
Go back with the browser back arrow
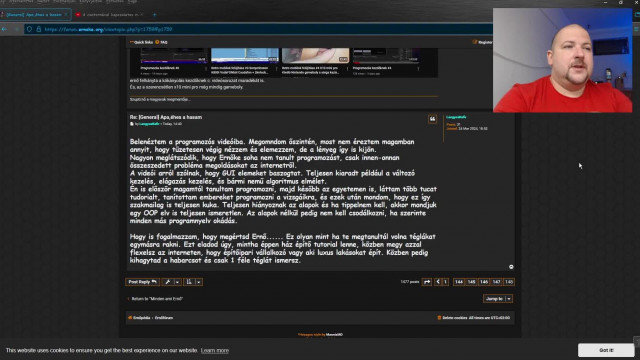tap(4, 29)
